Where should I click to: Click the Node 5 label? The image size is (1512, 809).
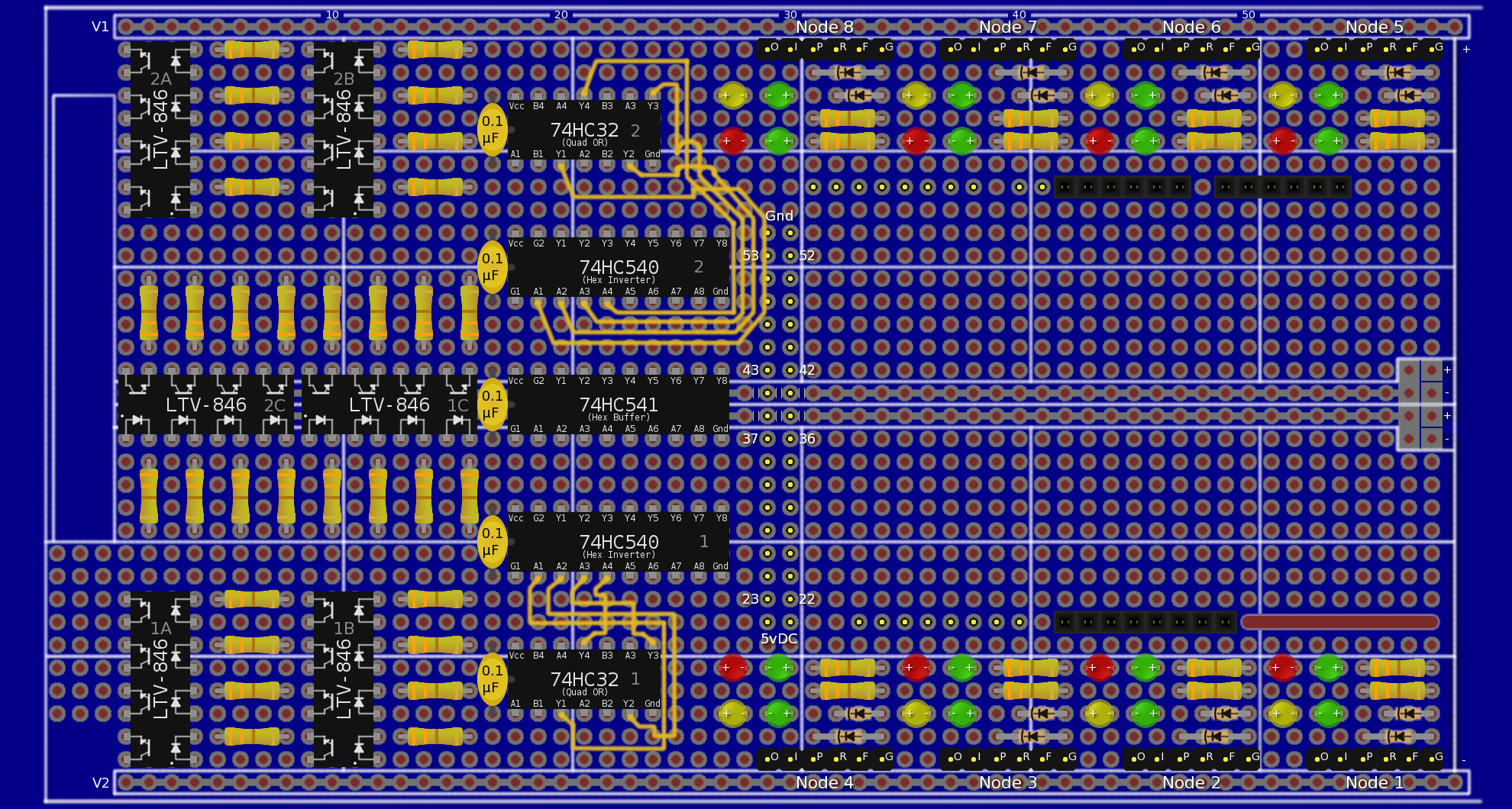pyautogui.click(x=1375, y=27)
